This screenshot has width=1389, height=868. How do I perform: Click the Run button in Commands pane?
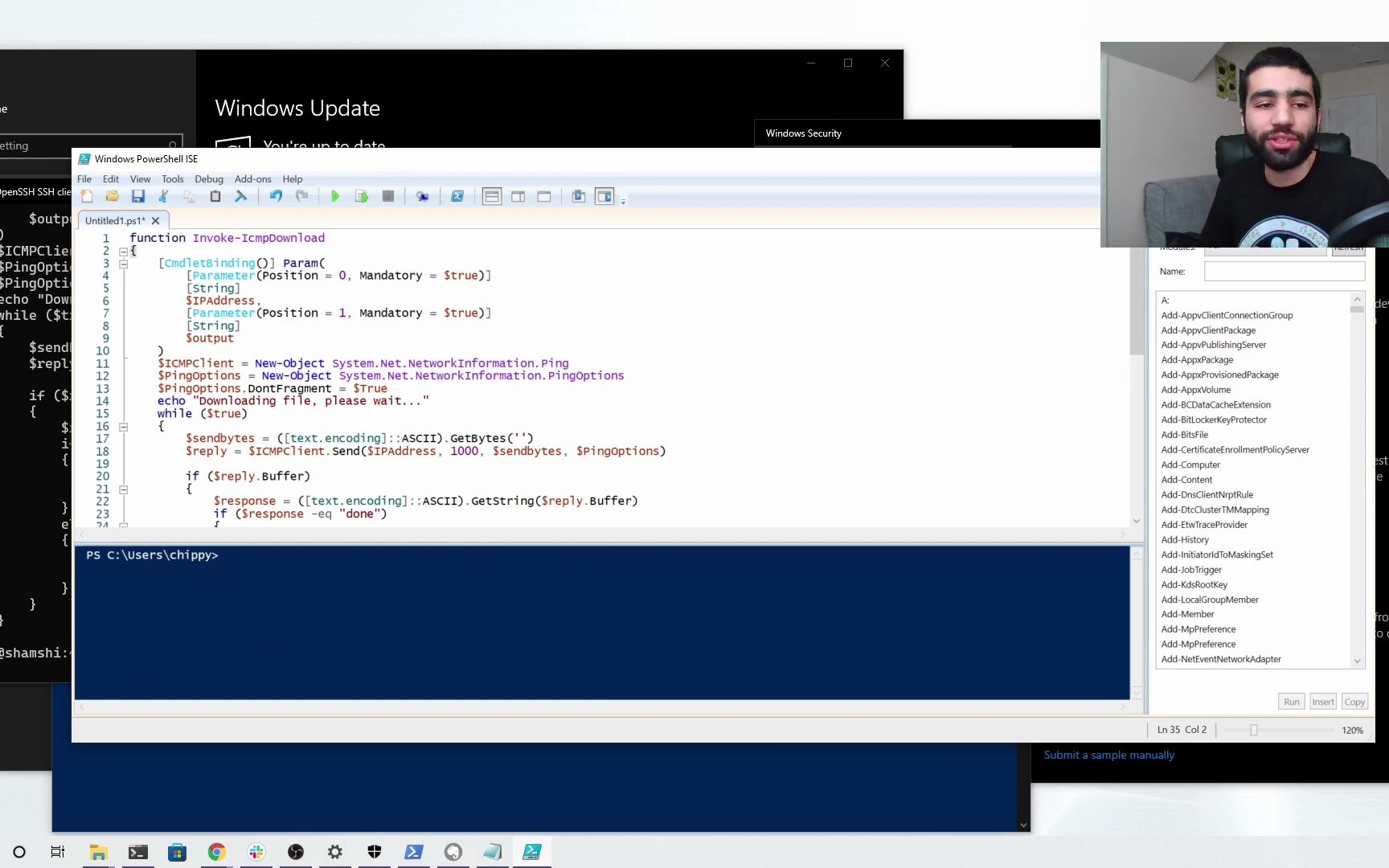(x=1292, y=702)
